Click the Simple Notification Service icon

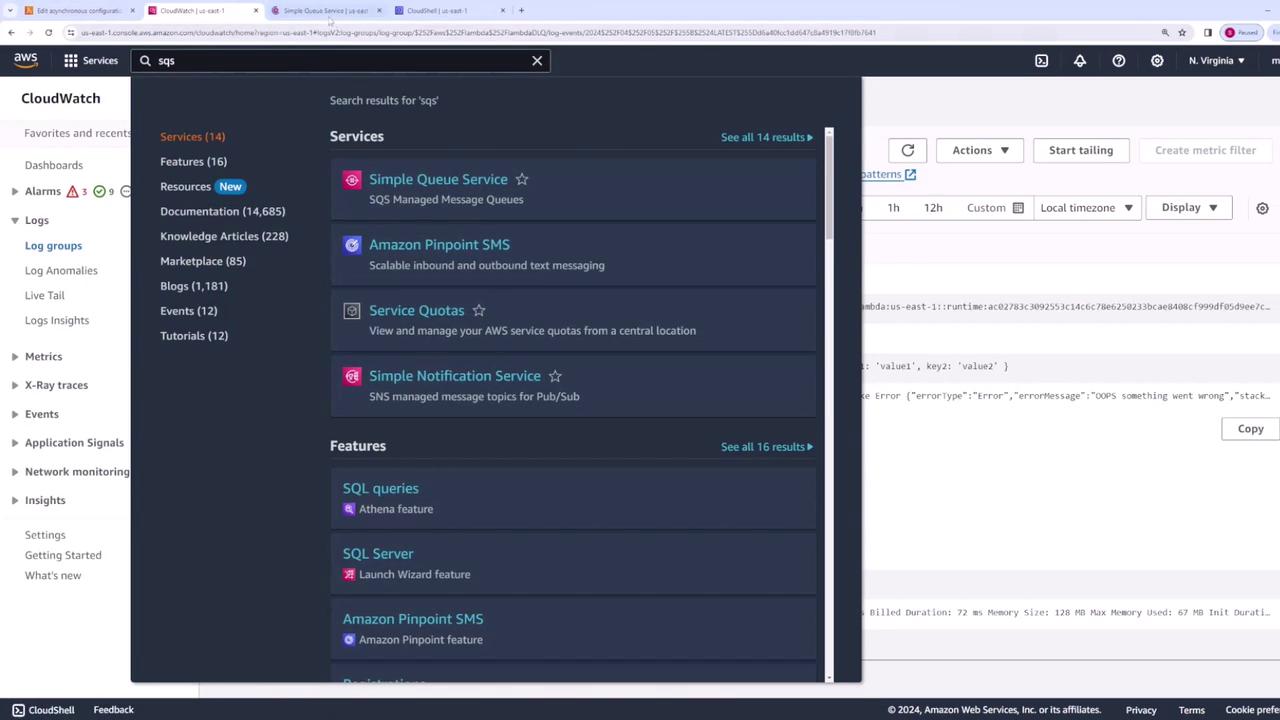tap(352, 376)
